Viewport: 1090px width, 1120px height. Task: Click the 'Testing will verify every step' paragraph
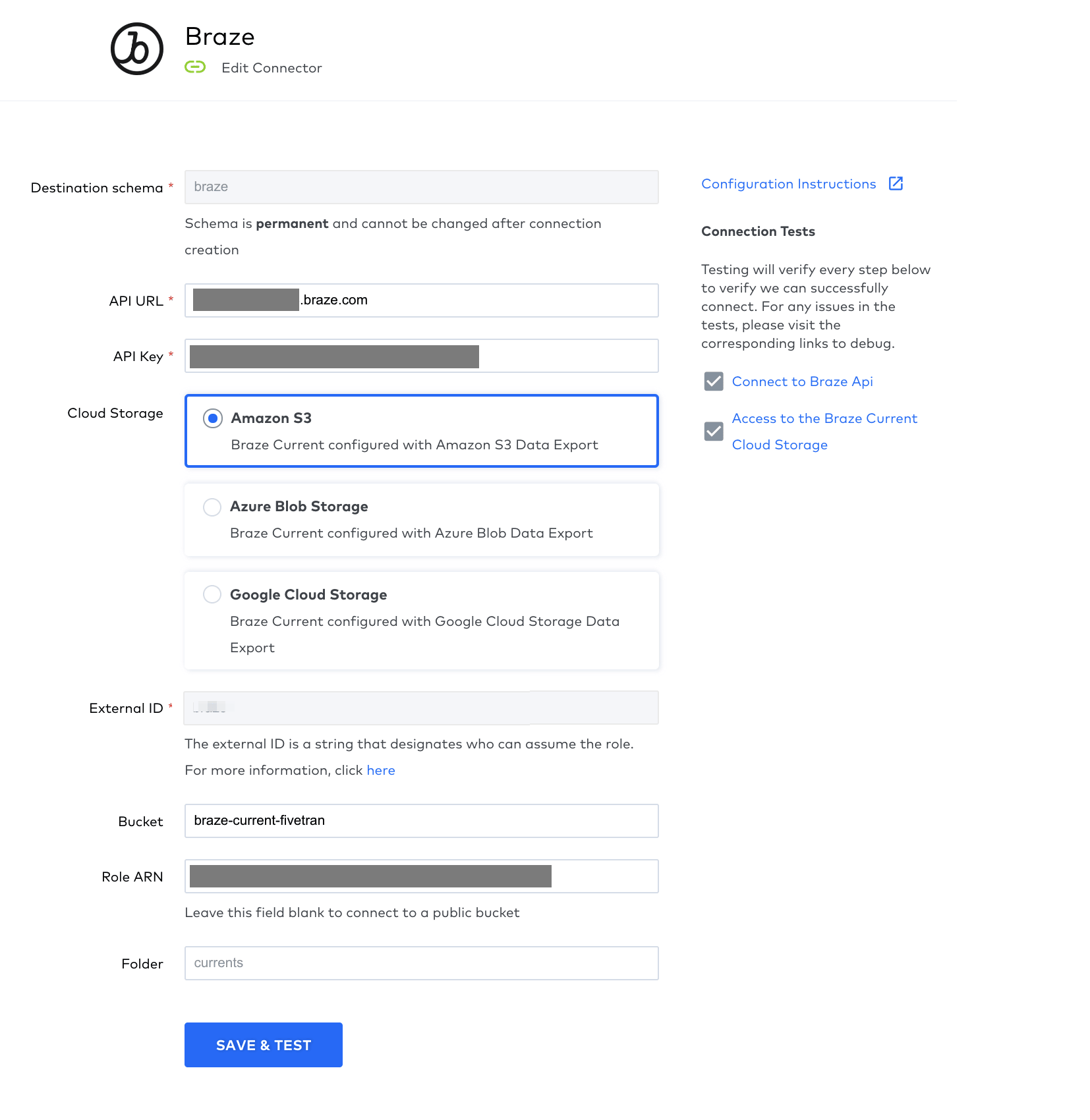click(816, 306)
